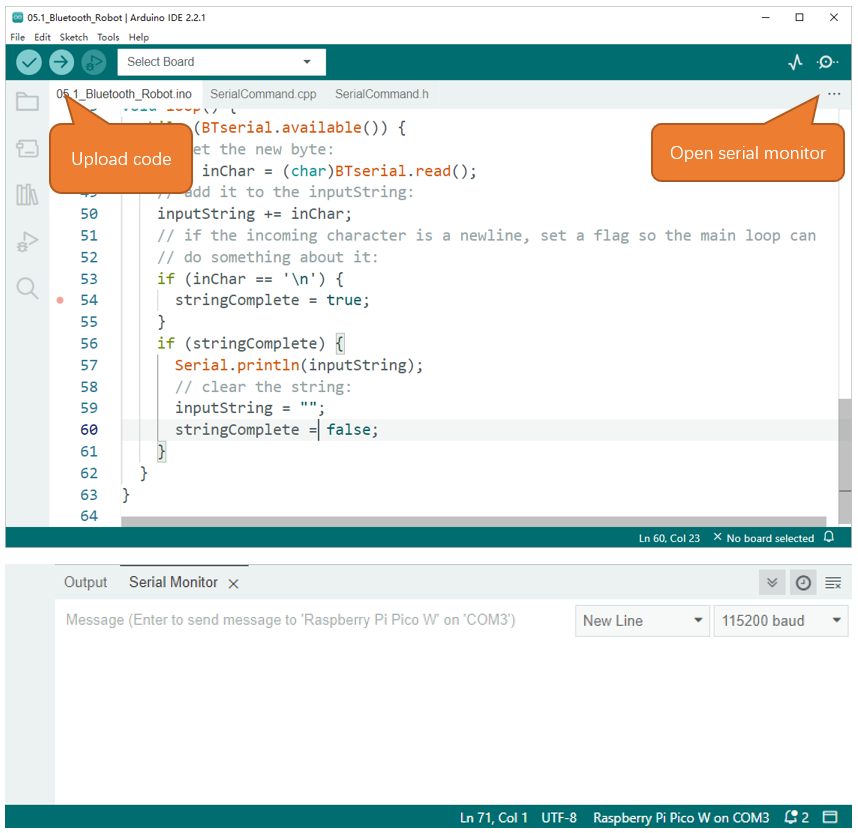This screenshot has width=858, height=833.
Task: Click the horizontal editor scrollbar
Action: coord(474,521)
